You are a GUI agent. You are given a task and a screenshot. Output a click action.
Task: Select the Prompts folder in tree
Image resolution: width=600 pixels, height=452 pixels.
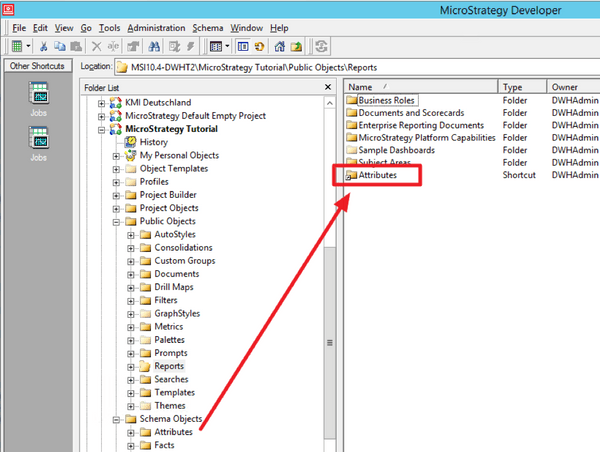(x=171, y=353)
